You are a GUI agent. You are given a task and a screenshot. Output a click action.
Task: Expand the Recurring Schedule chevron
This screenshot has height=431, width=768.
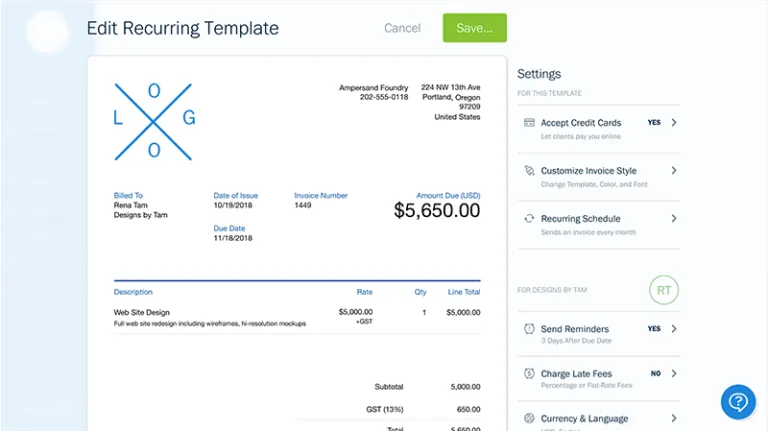(x=674, y=219)
